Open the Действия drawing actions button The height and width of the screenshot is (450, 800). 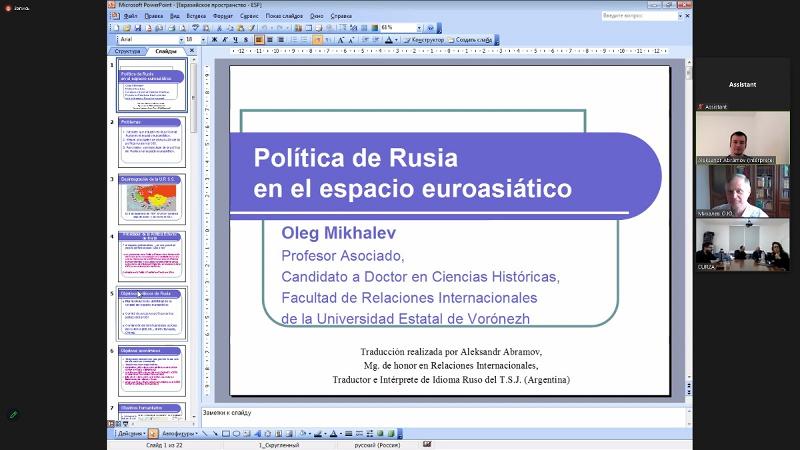click(x=130, y=434)
